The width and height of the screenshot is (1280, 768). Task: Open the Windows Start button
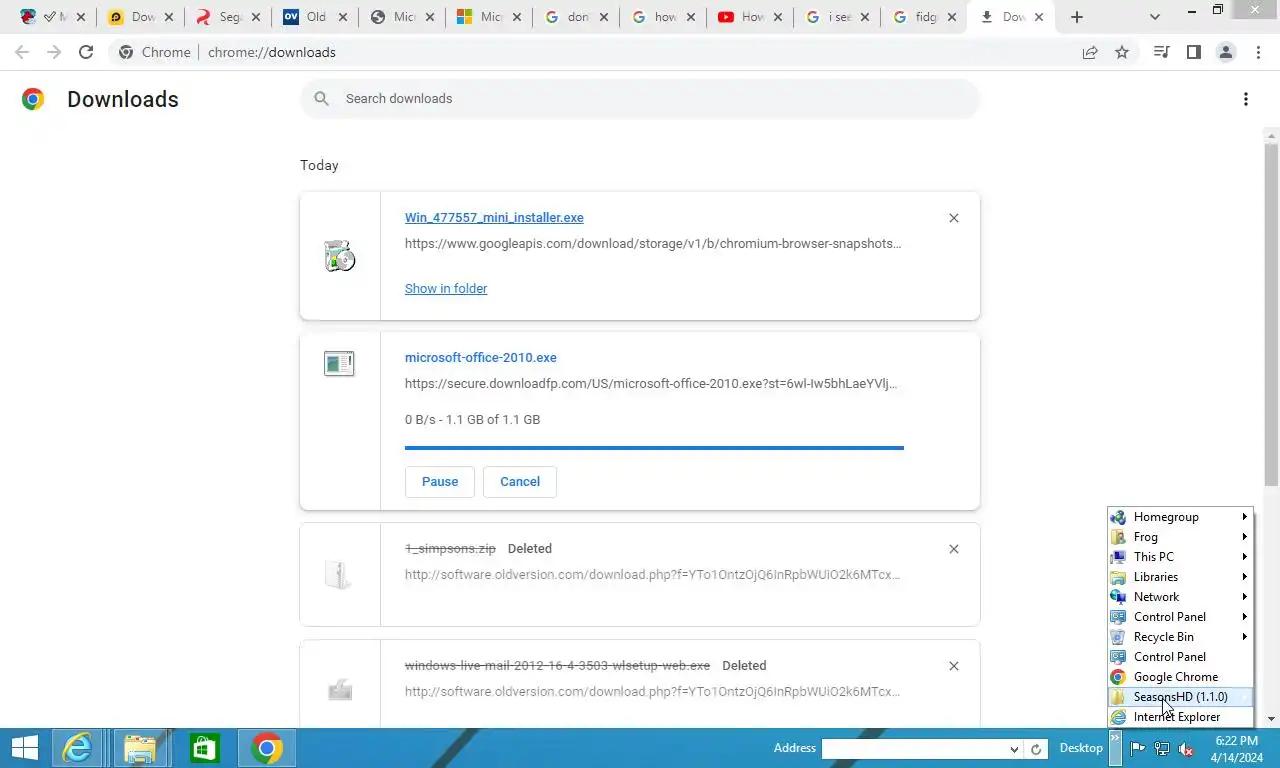coord(24,748)
